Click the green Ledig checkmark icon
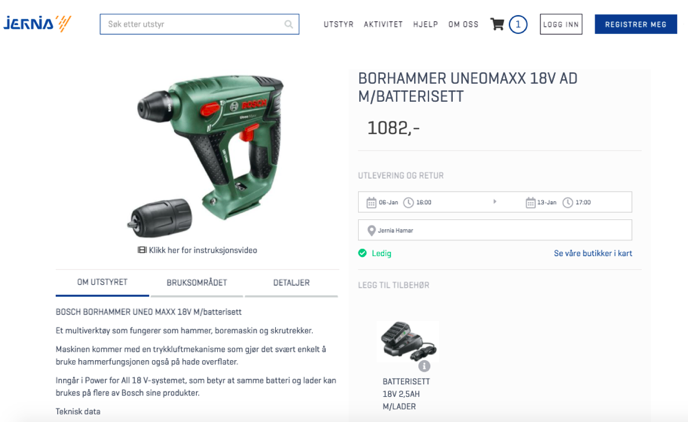The image size is (688, 422). pos(362,253)
